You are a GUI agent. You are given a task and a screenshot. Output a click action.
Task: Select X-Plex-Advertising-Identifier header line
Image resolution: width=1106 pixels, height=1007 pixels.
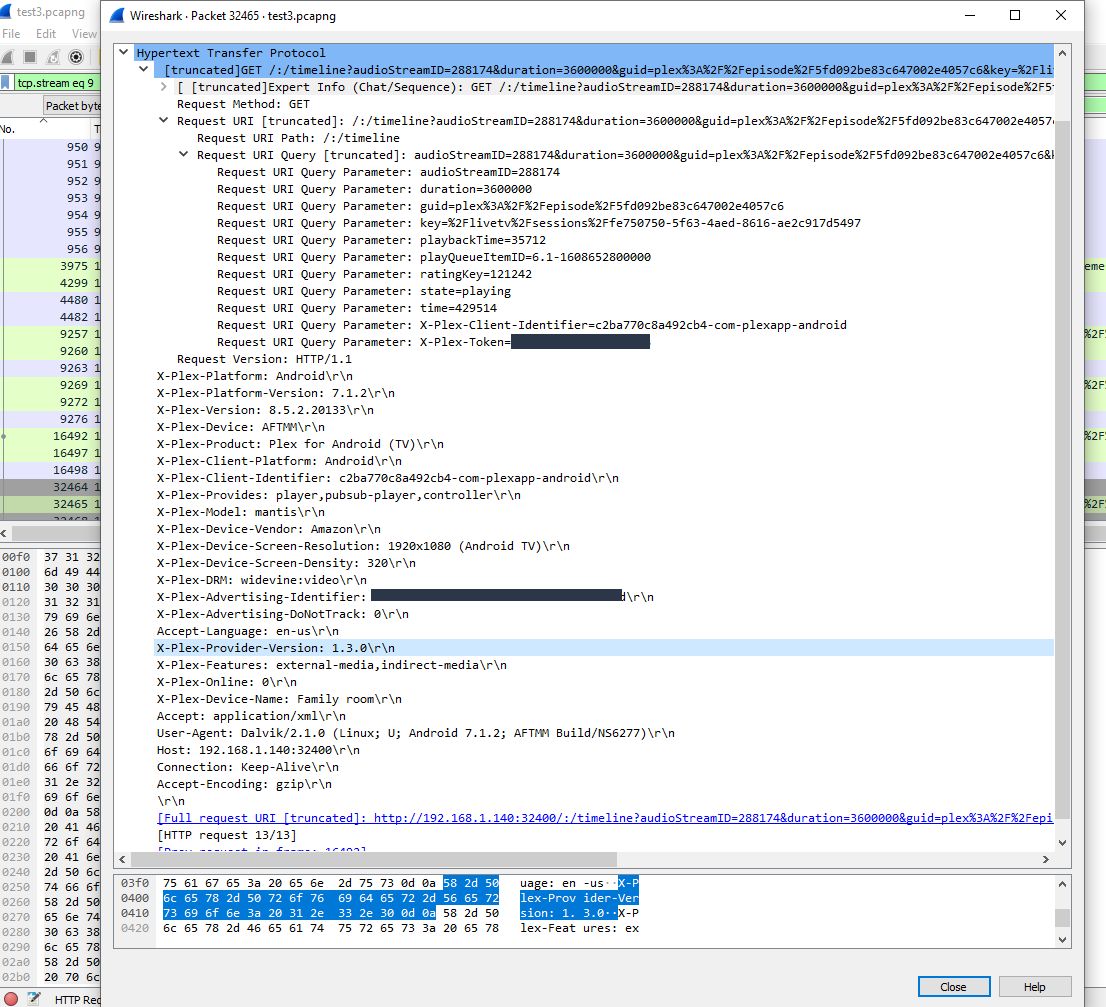coord(406,597)
